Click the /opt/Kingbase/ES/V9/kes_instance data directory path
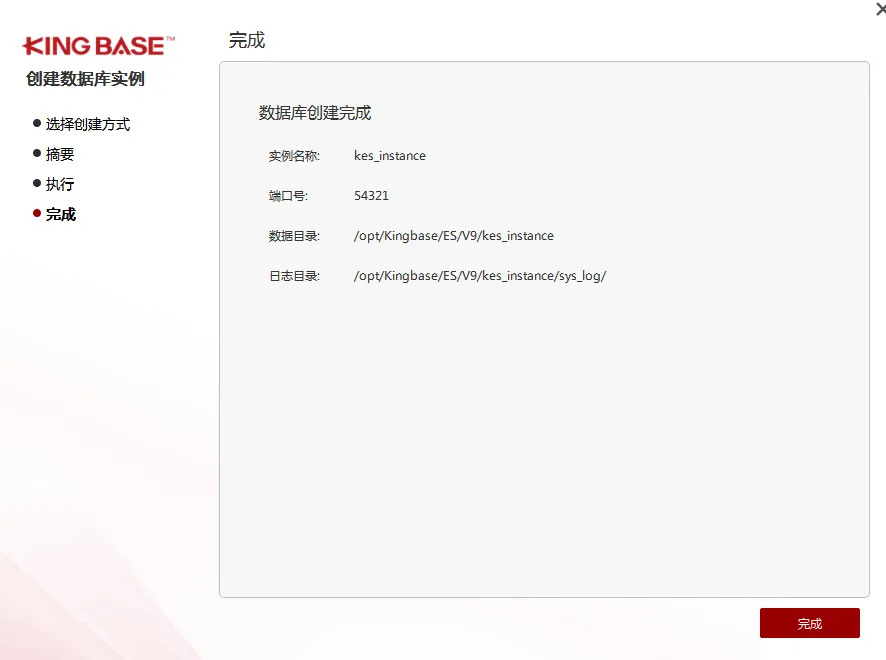Viewport: 886px width, 660px height. tap(453, 236)
